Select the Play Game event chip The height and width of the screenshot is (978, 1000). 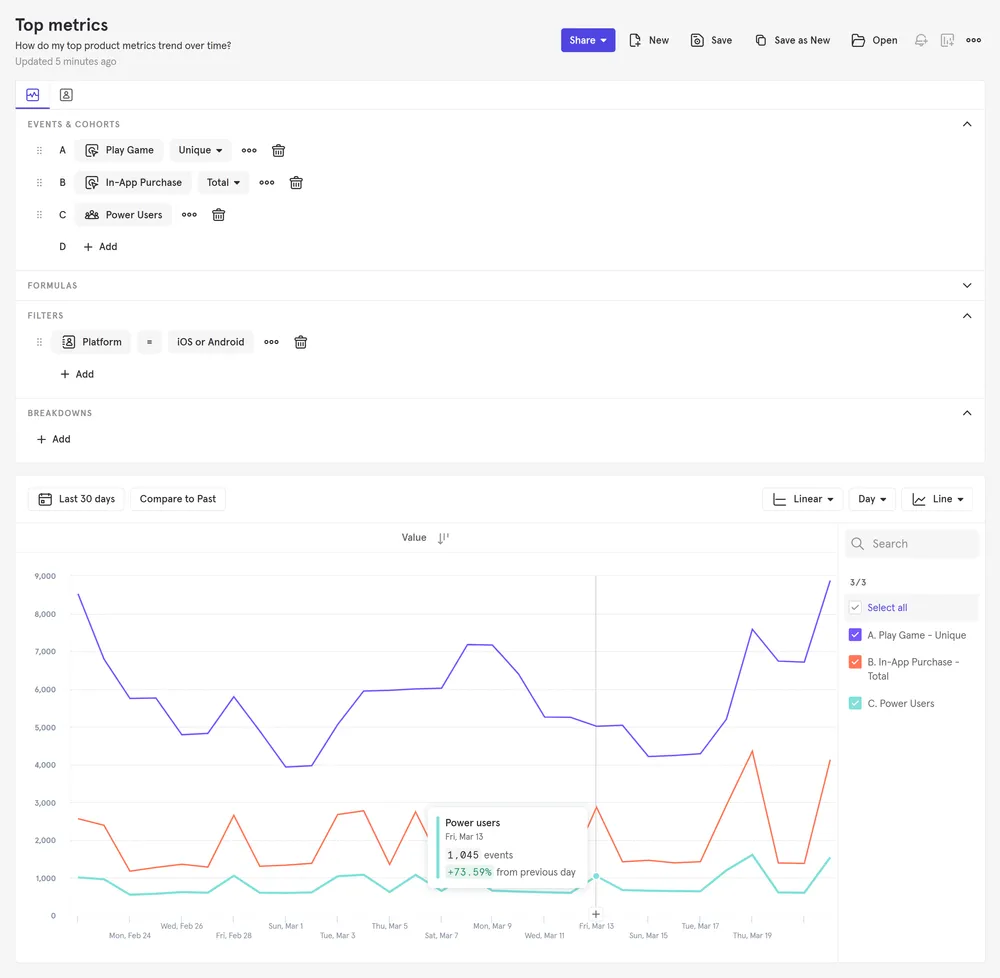(119, 150)
